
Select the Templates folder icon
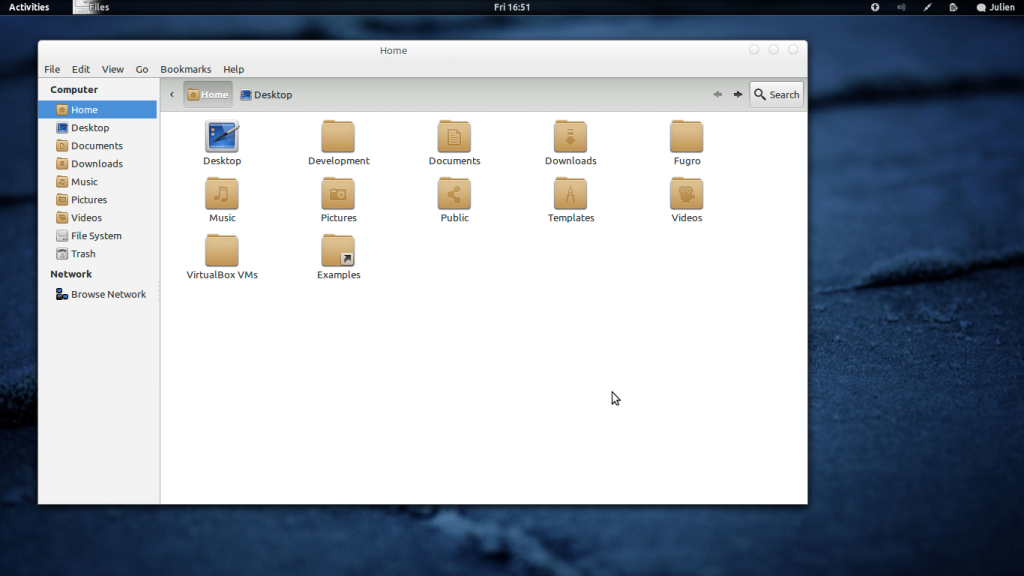point(570,194)
